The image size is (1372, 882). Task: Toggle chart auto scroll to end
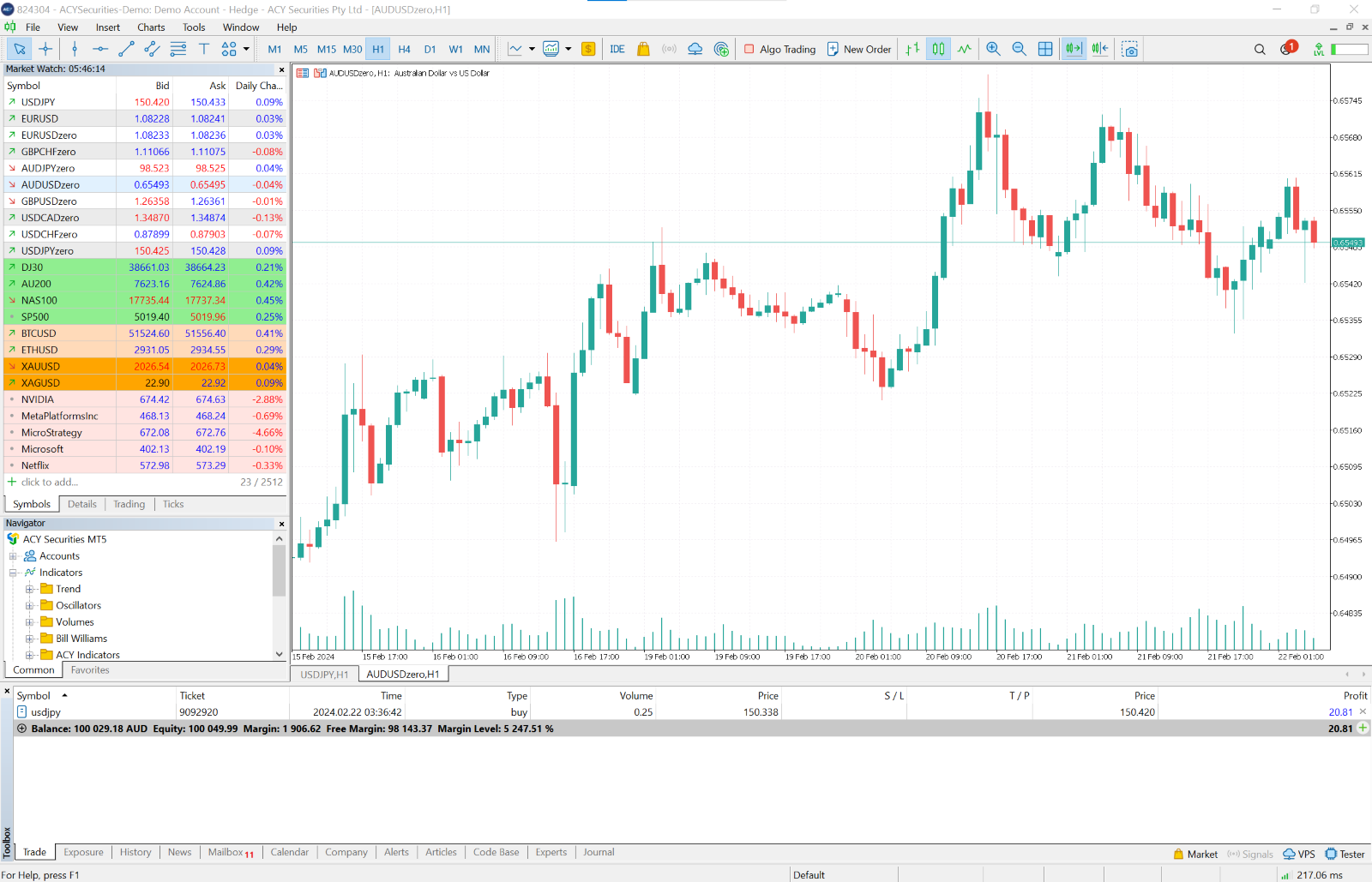[x=1074, y=49]
